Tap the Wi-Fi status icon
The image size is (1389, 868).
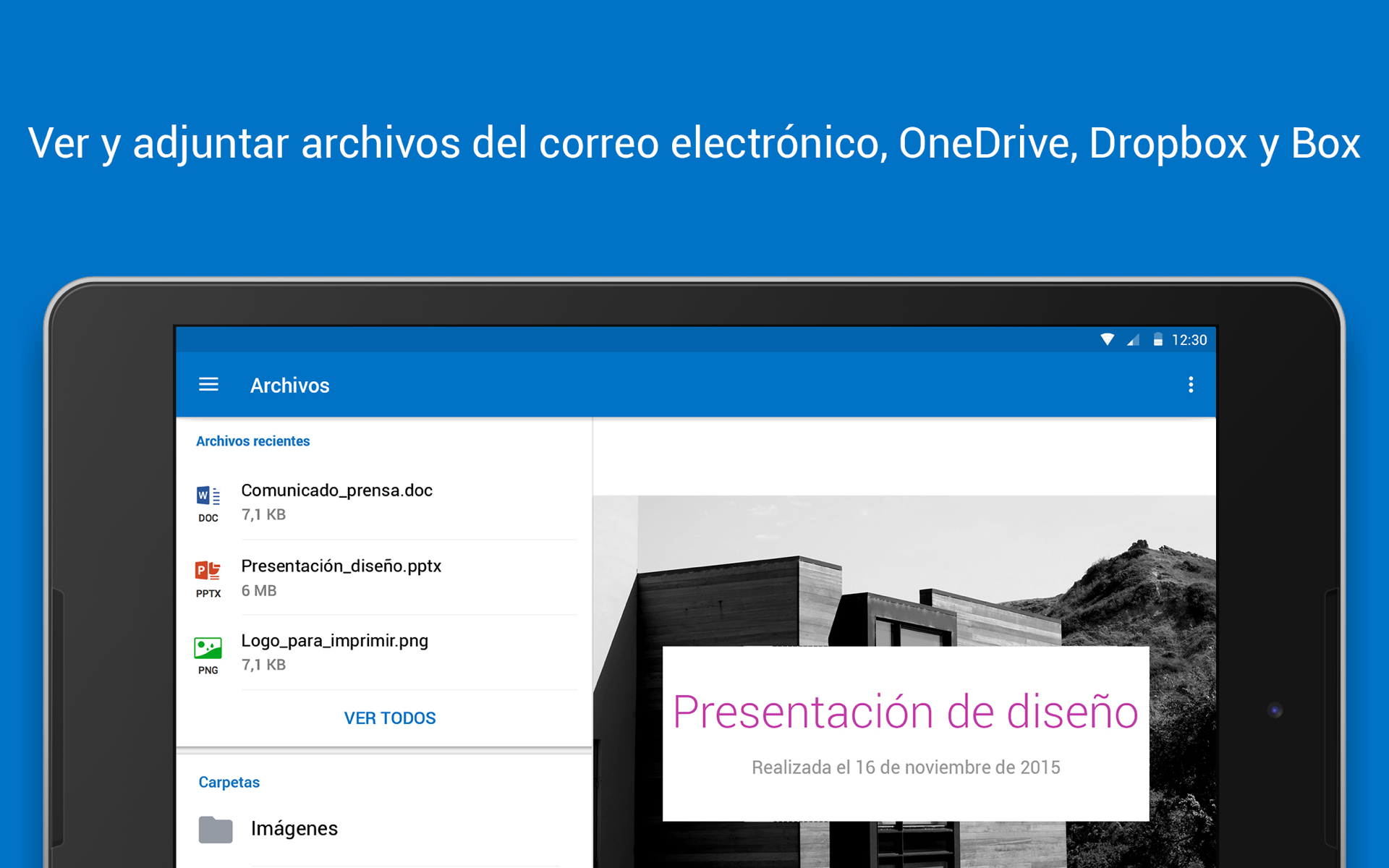[x=1107, y=339]
